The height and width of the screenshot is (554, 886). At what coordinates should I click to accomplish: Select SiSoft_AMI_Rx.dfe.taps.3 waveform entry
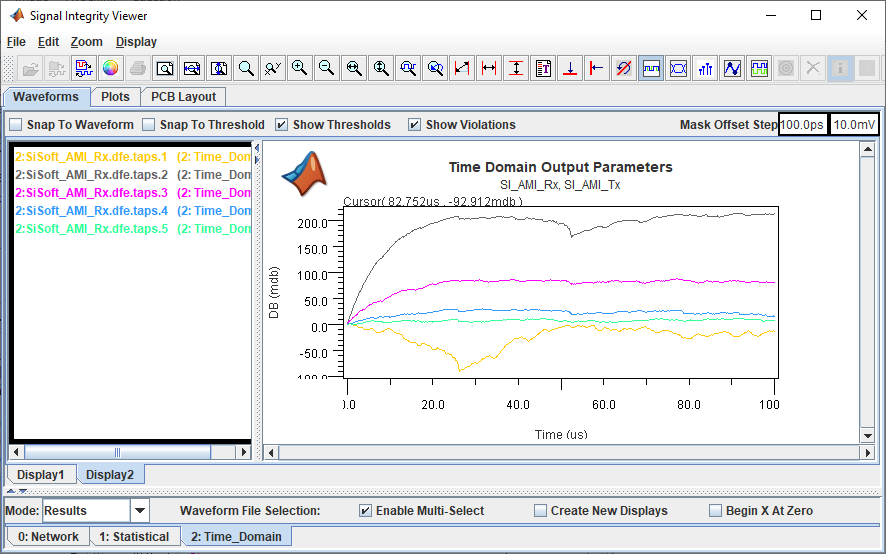pos(91,193)
